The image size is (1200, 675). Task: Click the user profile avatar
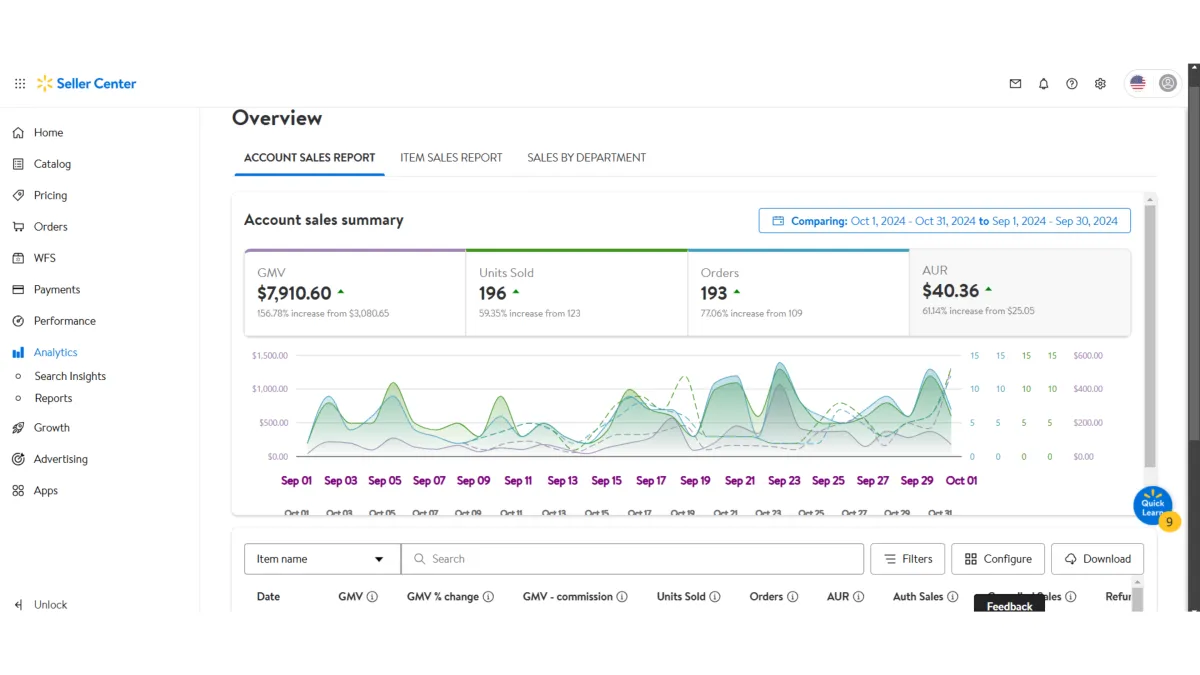coord(1167,84)
